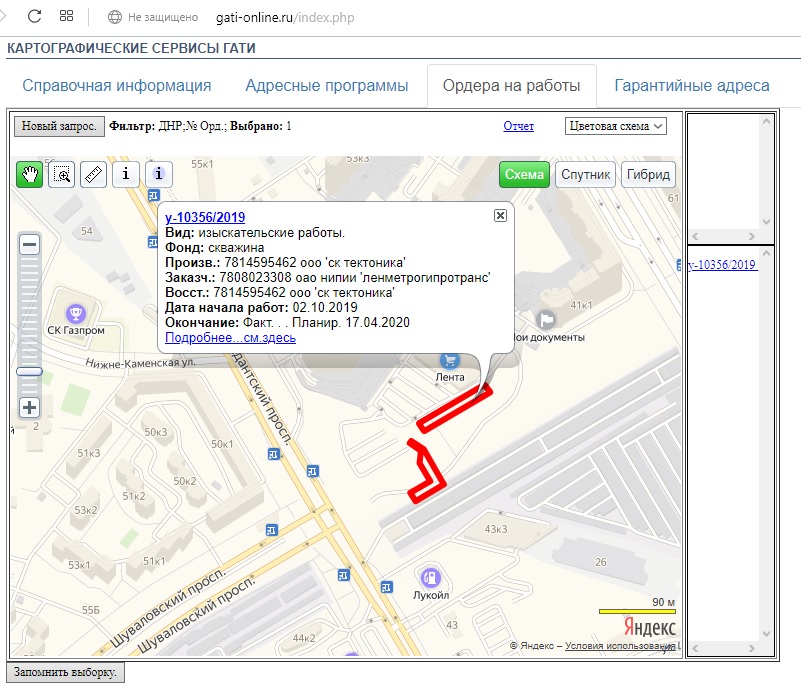Switch map to Спутник view
801x689 pixels.
585,174
